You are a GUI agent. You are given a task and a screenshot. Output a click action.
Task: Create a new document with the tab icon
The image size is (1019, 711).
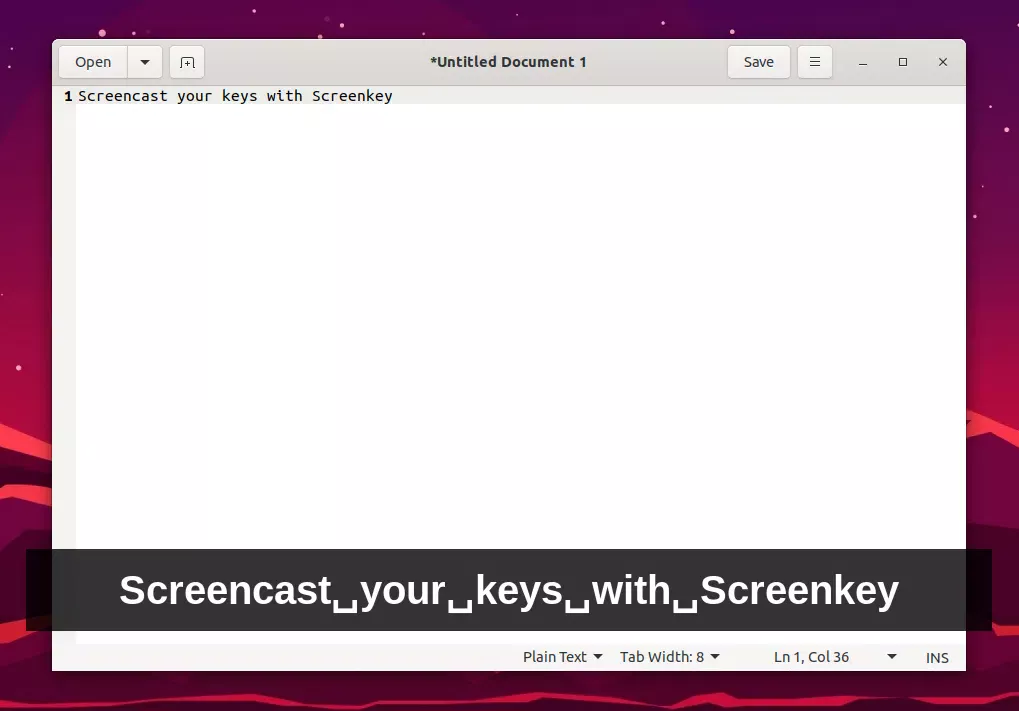click(x=187, y=62)
